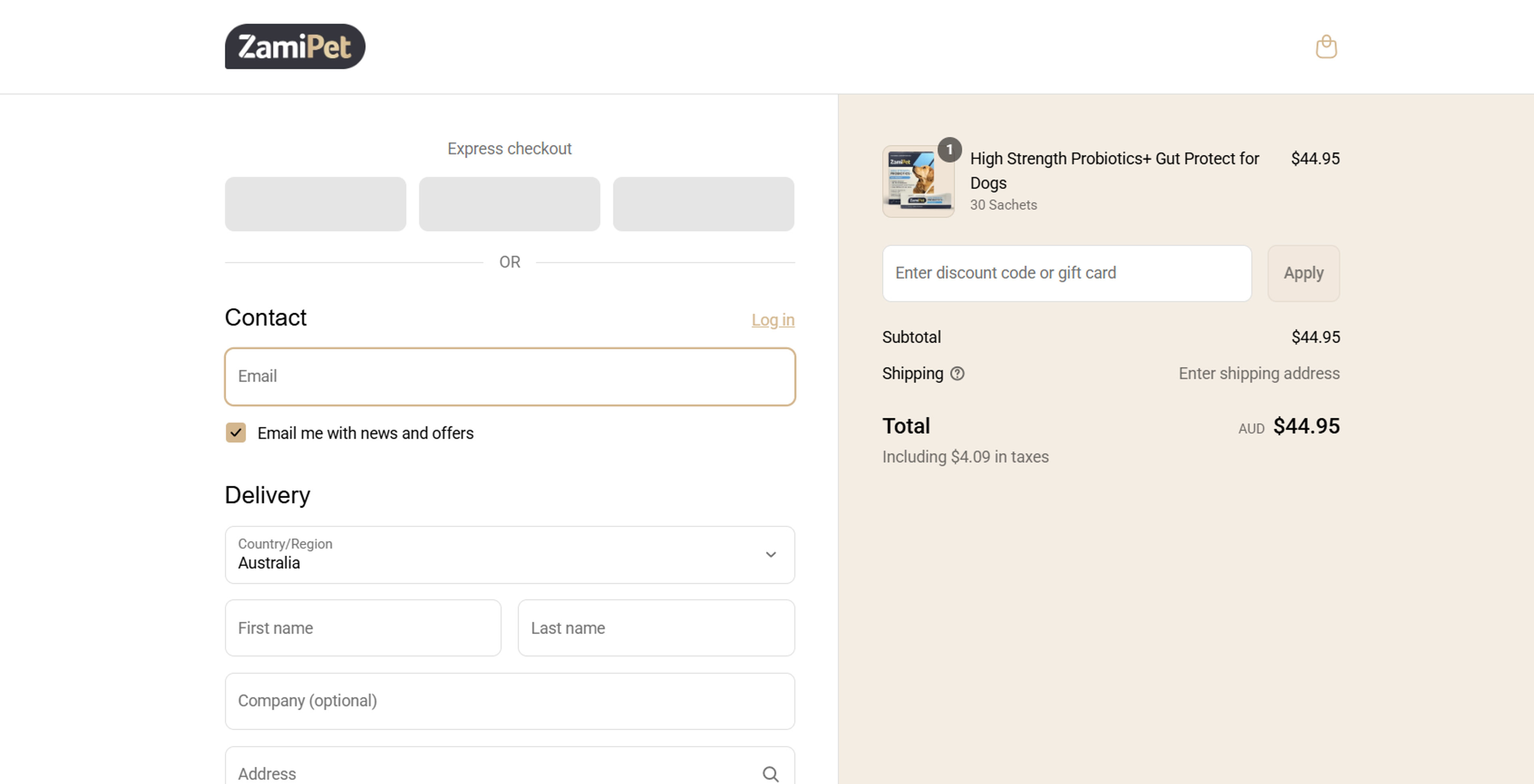Click the Subtotal label
Image resolution: width=1534 pixels, height=784 pixels.
(911, 337)
